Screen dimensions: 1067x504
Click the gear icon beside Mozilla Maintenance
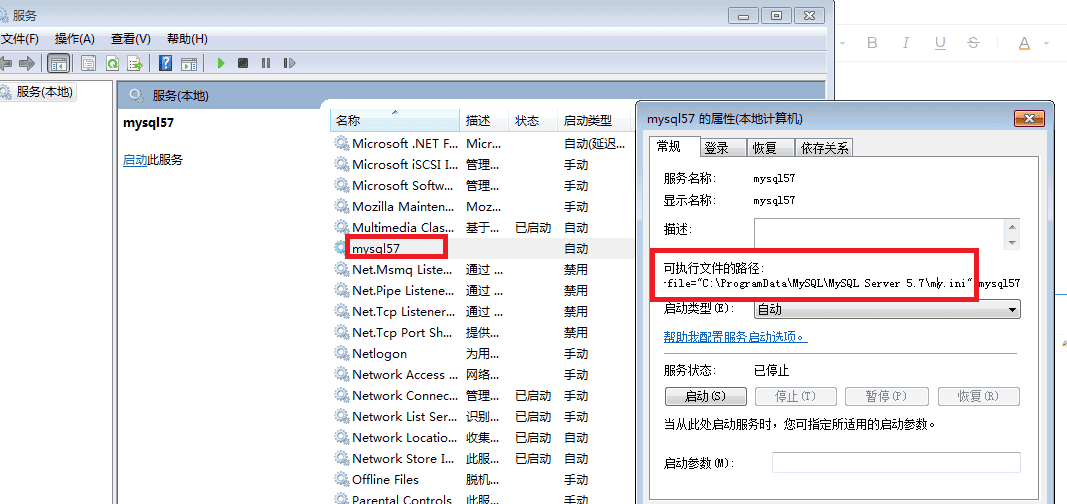tap(341, 206)
